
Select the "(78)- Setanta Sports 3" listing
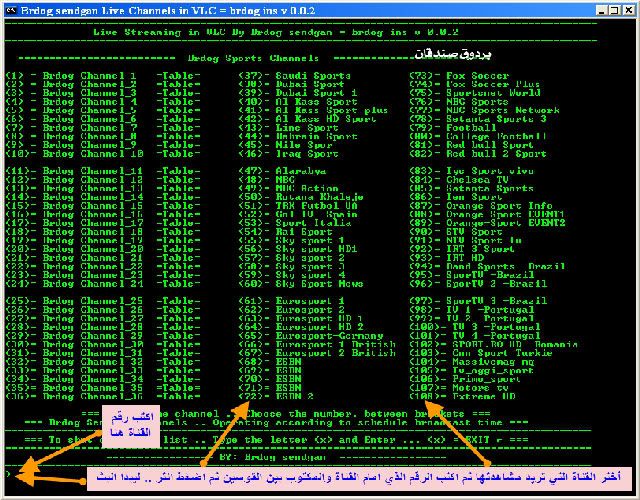[x=478, y=119]
